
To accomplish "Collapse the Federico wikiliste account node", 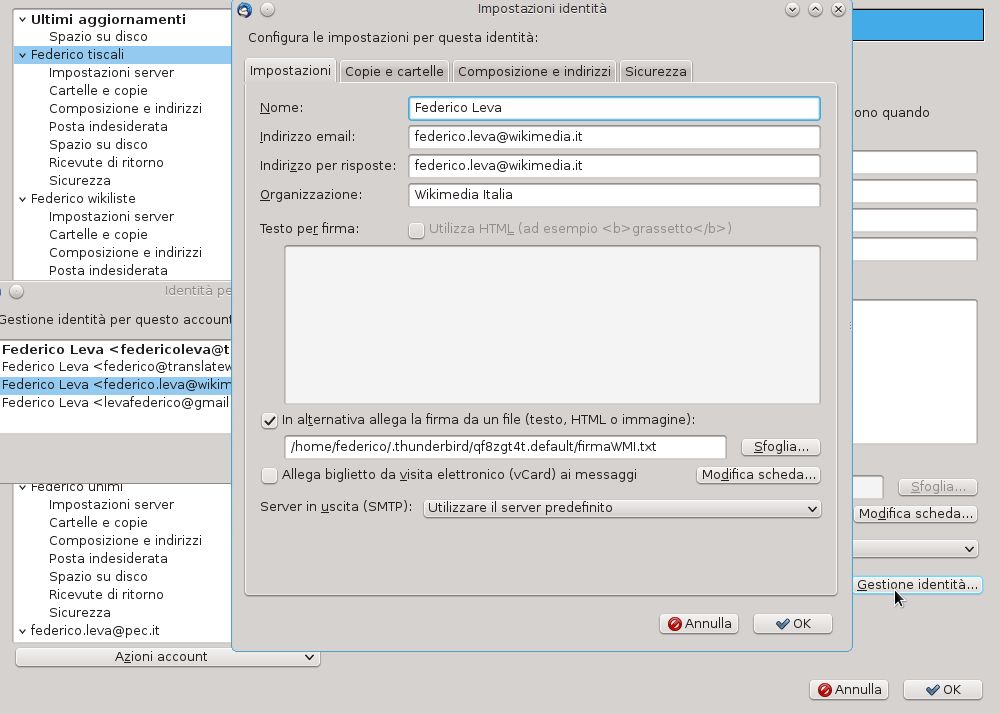I will tap(22, 199).
